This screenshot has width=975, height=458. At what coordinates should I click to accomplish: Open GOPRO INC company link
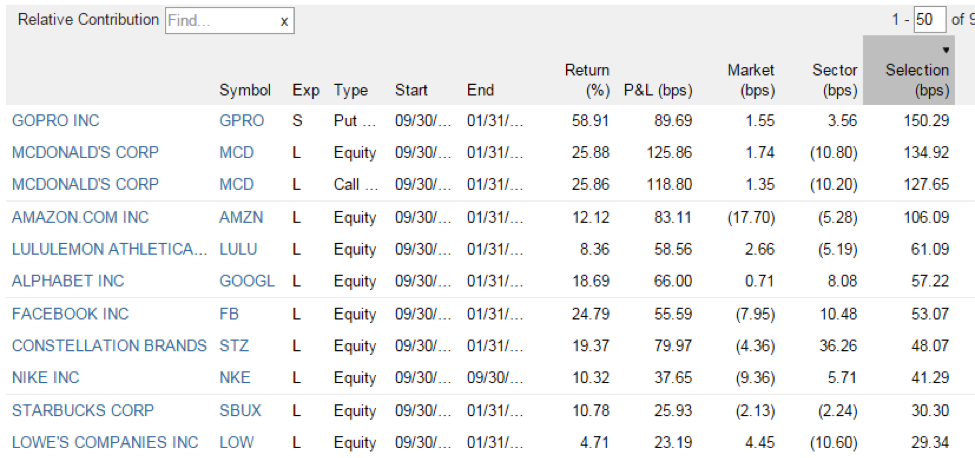tap(55, 121)
